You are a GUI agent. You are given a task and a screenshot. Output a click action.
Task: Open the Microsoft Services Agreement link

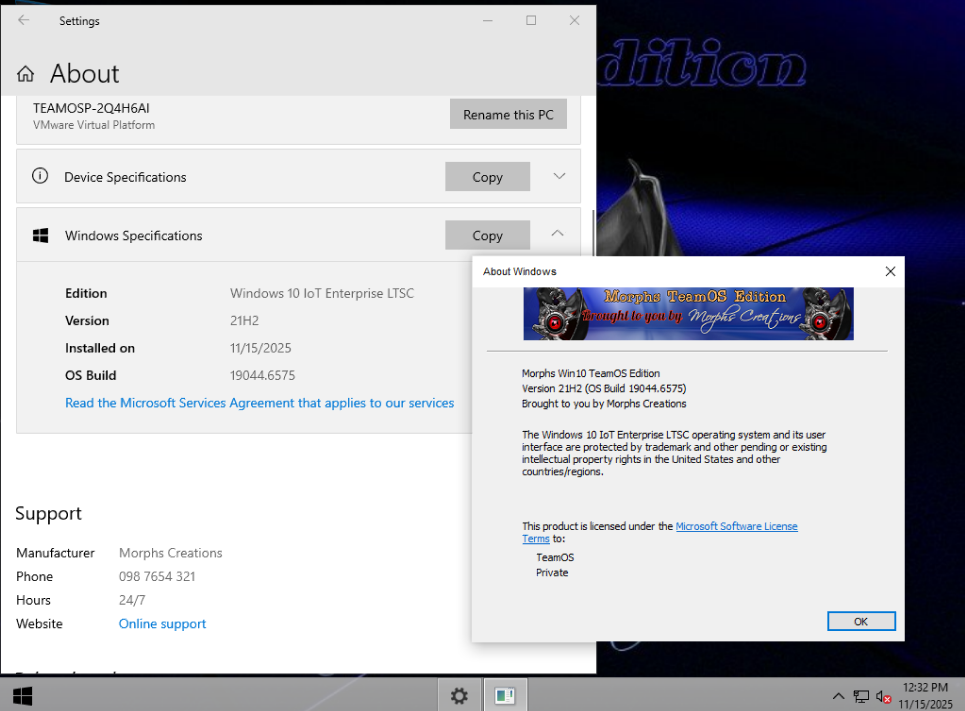point(259,403)
